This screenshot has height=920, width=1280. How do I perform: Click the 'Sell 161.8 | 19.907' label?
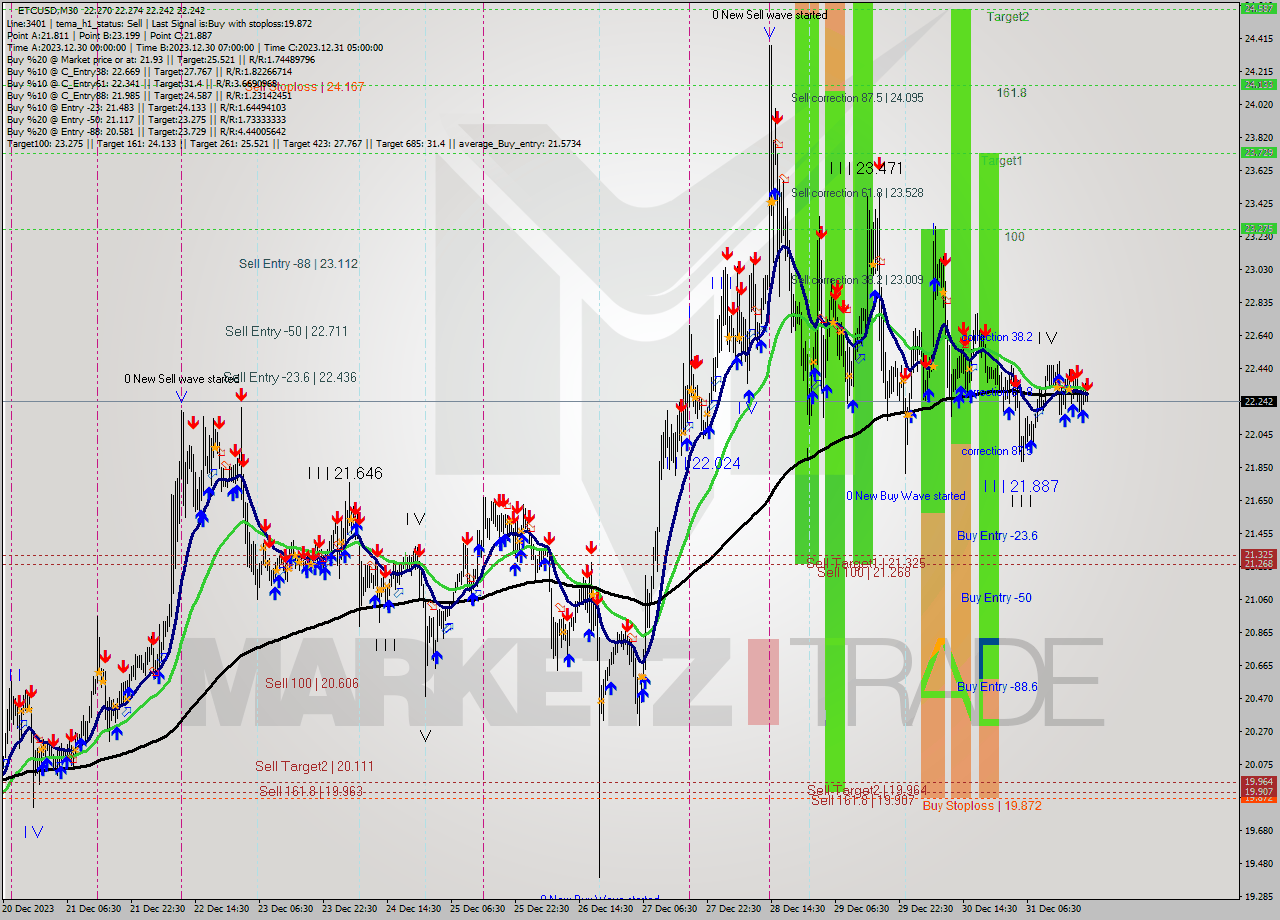click(863, 800)
